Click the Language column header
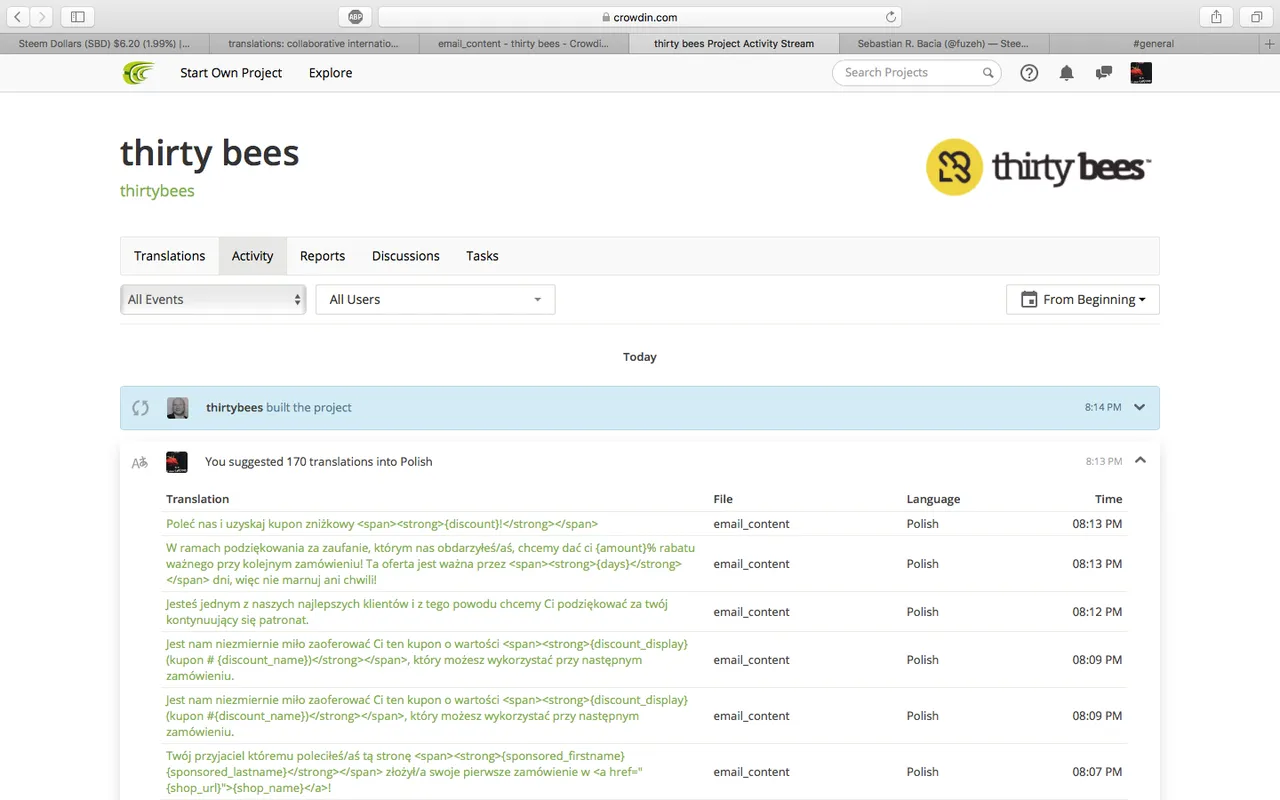1280x800 pixels. 933,499
